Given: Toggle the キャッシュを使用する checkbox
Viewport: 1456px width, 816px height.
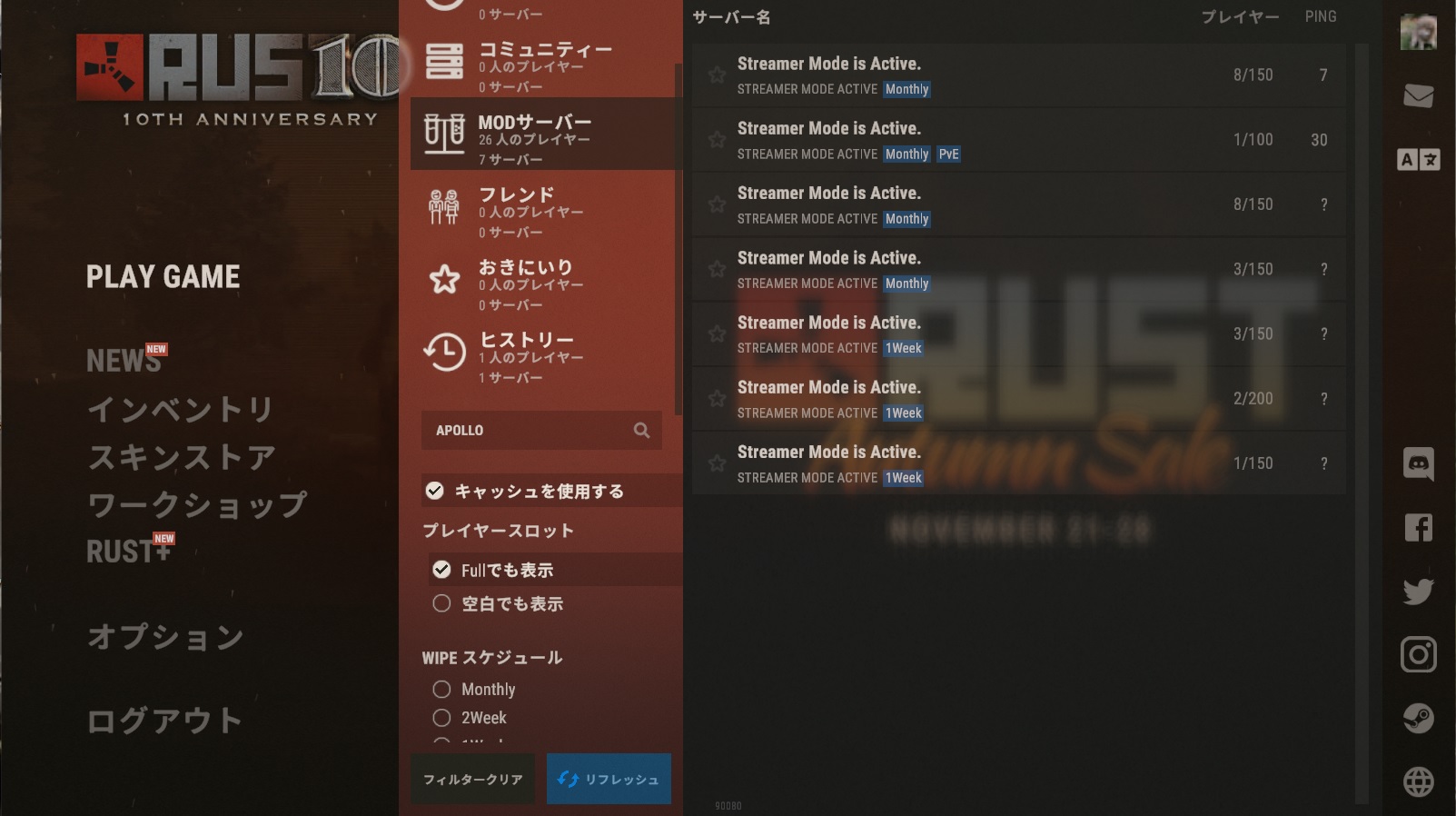Looking at the screenshot, I should coord(435,491).
